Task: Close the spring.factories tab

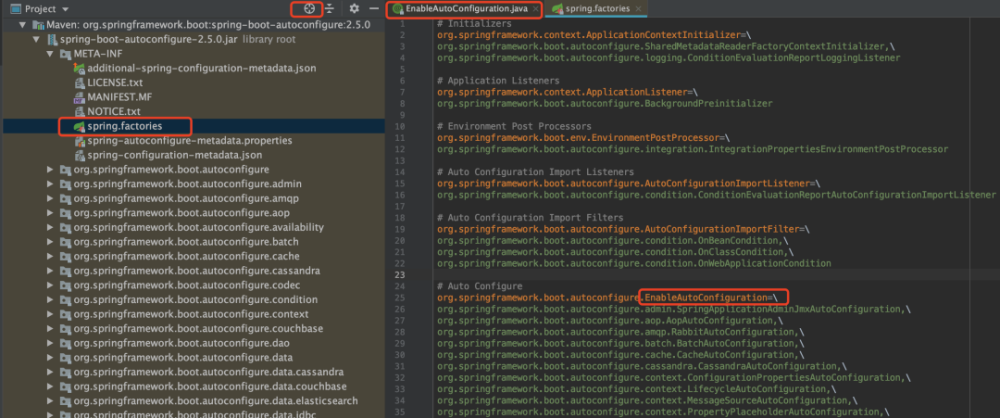Action: tap(638, 9)
